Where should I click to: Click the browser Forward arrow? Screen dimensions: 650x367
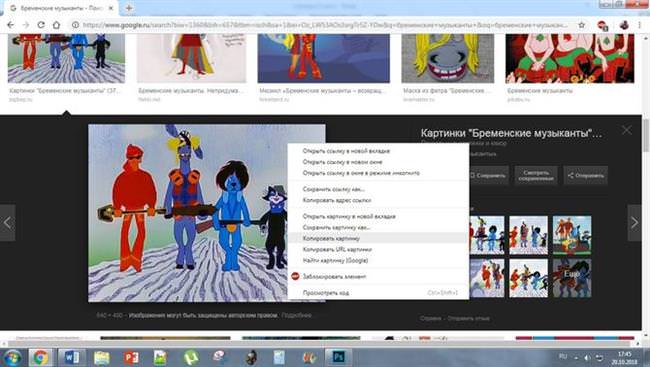26,25
